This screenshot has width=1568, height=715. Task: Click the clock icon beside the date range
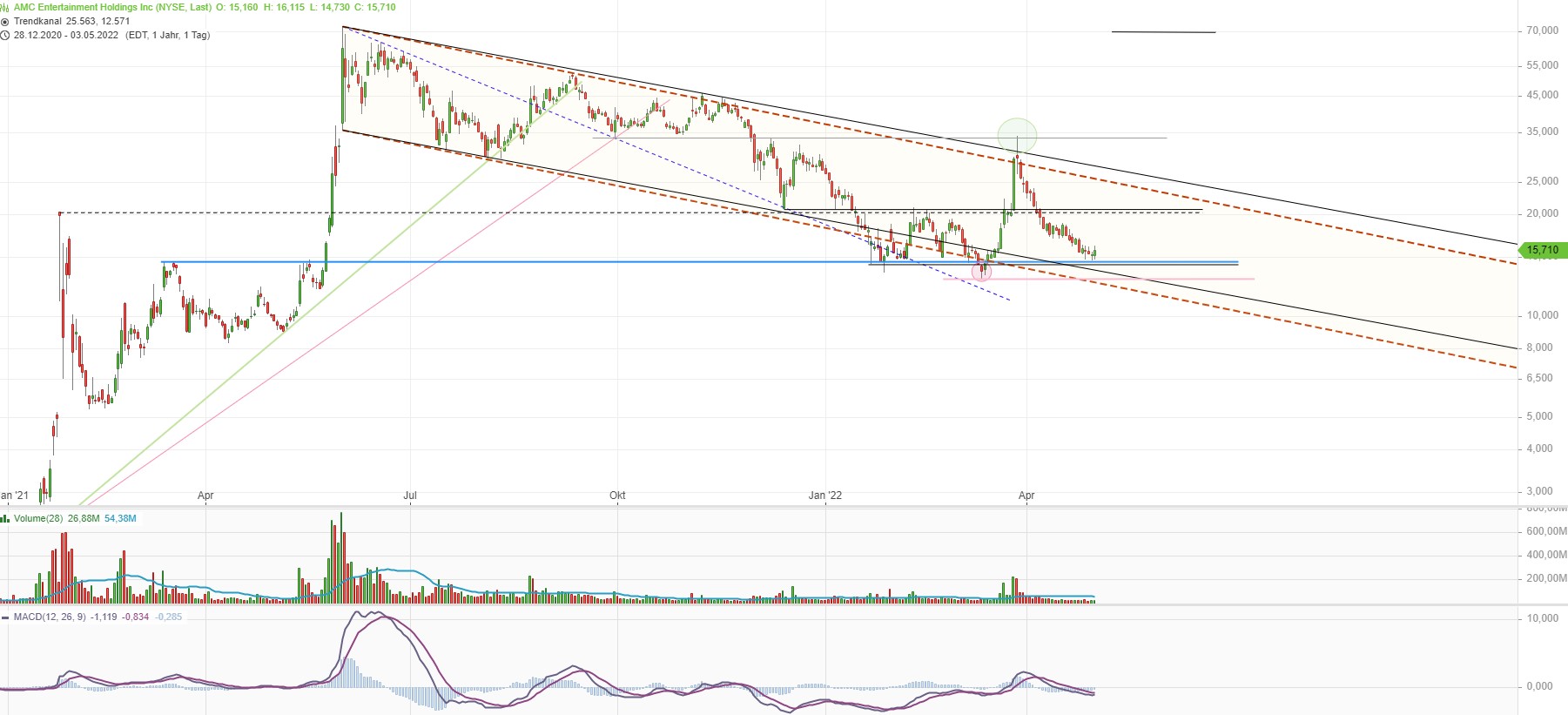pos(5,35)
